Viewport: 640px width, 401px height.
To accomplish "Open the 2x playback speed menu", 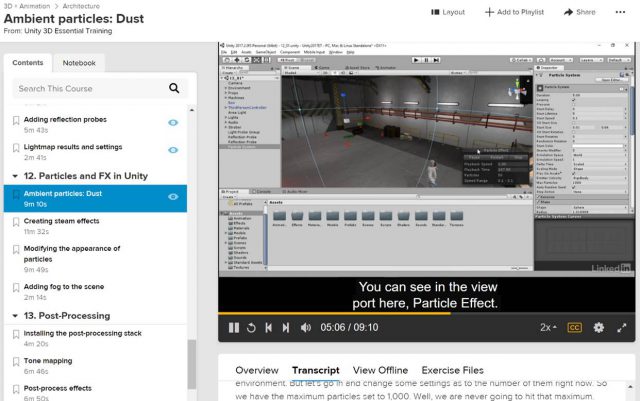I will point(548,327).
